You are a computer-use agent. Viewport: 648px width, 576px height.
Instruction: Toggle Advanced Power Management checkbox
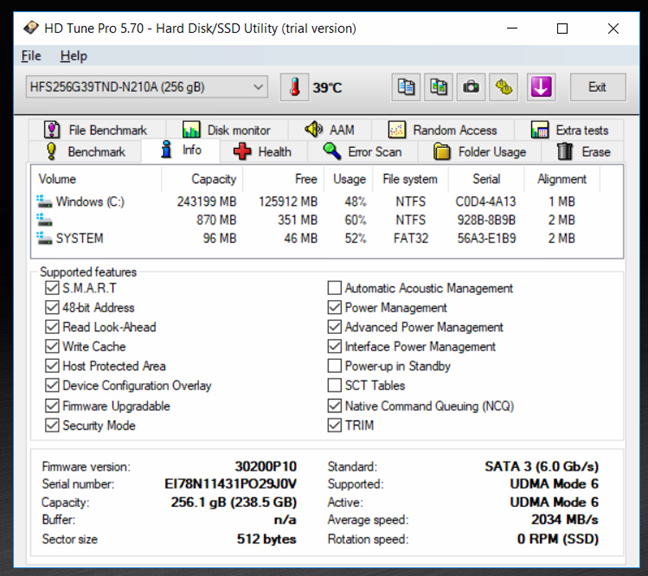click(334, 326)
